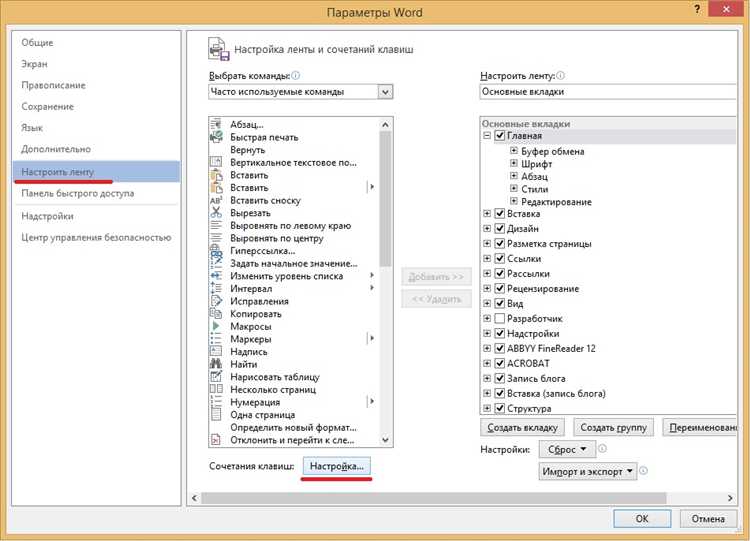
Task: Click command list scroll down arrow
Action: click(x=386, y=440)
